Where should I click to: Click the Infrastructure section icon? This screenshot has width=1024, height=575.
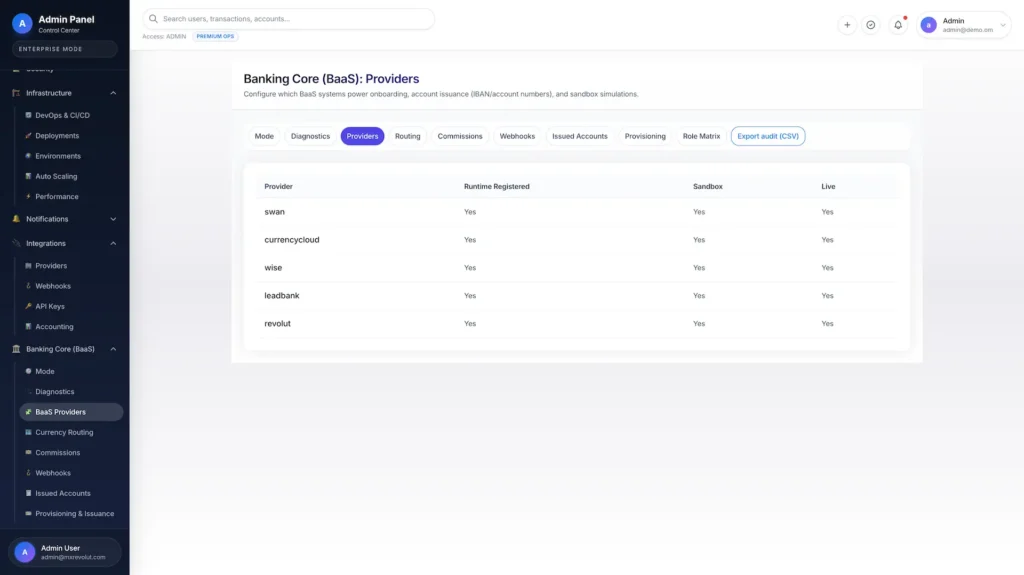(x=16, y=93)
